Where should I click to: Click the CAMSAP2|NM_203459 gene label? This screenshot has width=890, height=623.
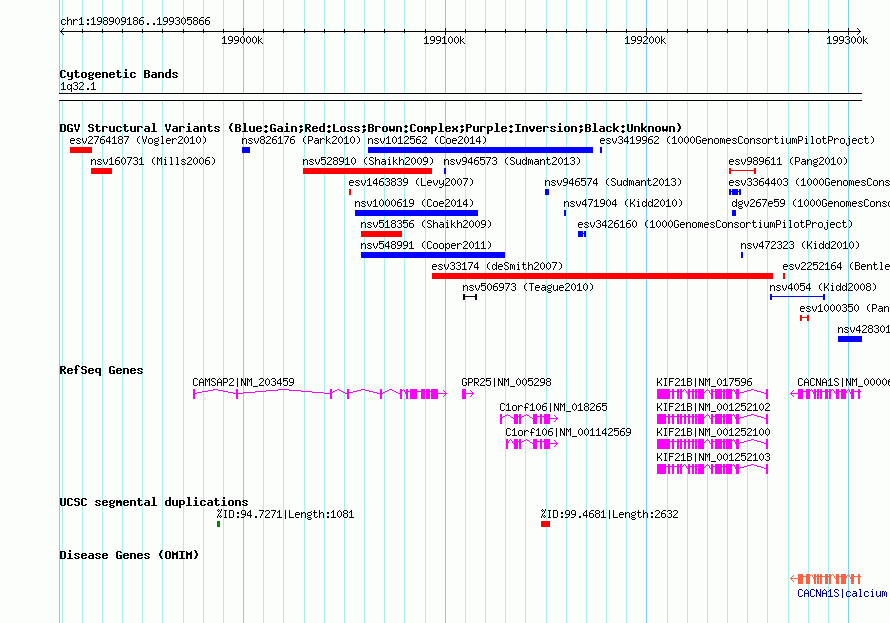(x=243, y=382)
